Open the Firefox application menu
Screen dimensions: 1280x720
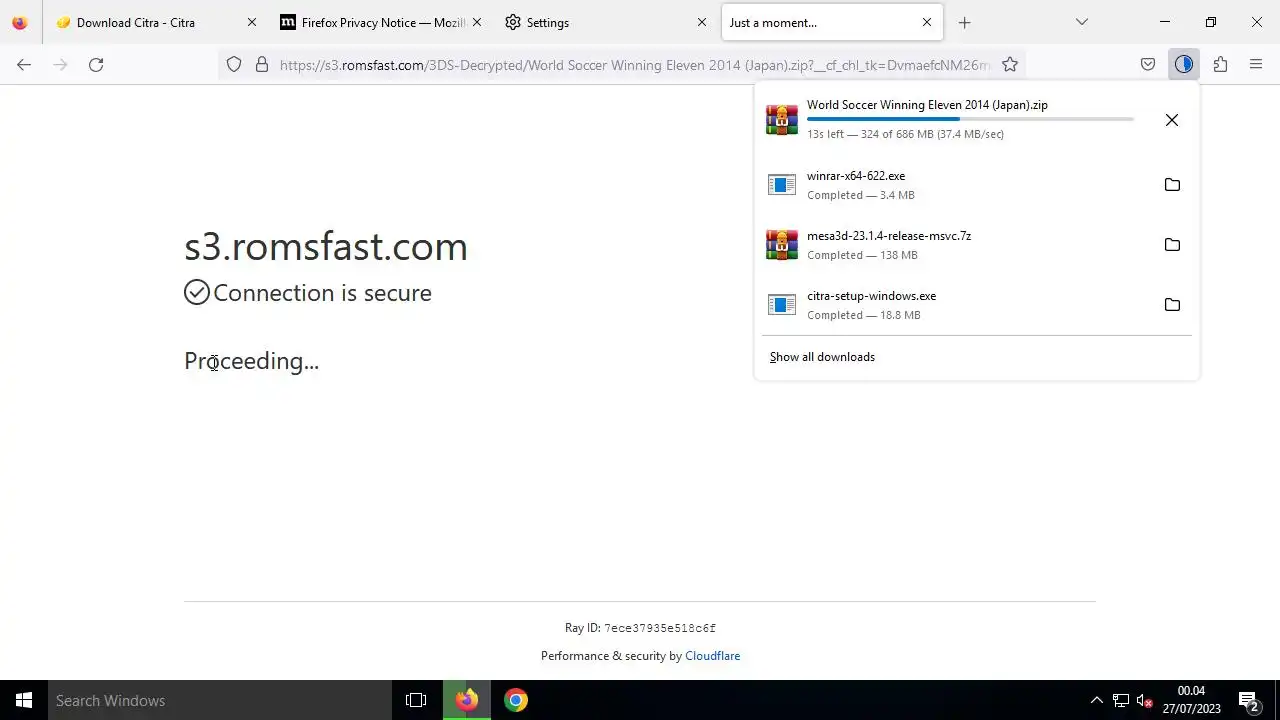(1256, 64)
